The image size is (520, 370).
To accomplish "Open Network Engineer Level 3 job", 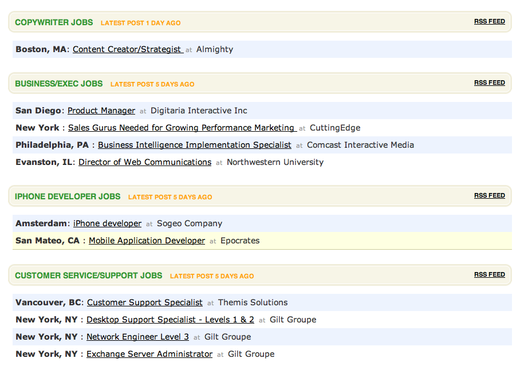I will [x=138, y=337].
